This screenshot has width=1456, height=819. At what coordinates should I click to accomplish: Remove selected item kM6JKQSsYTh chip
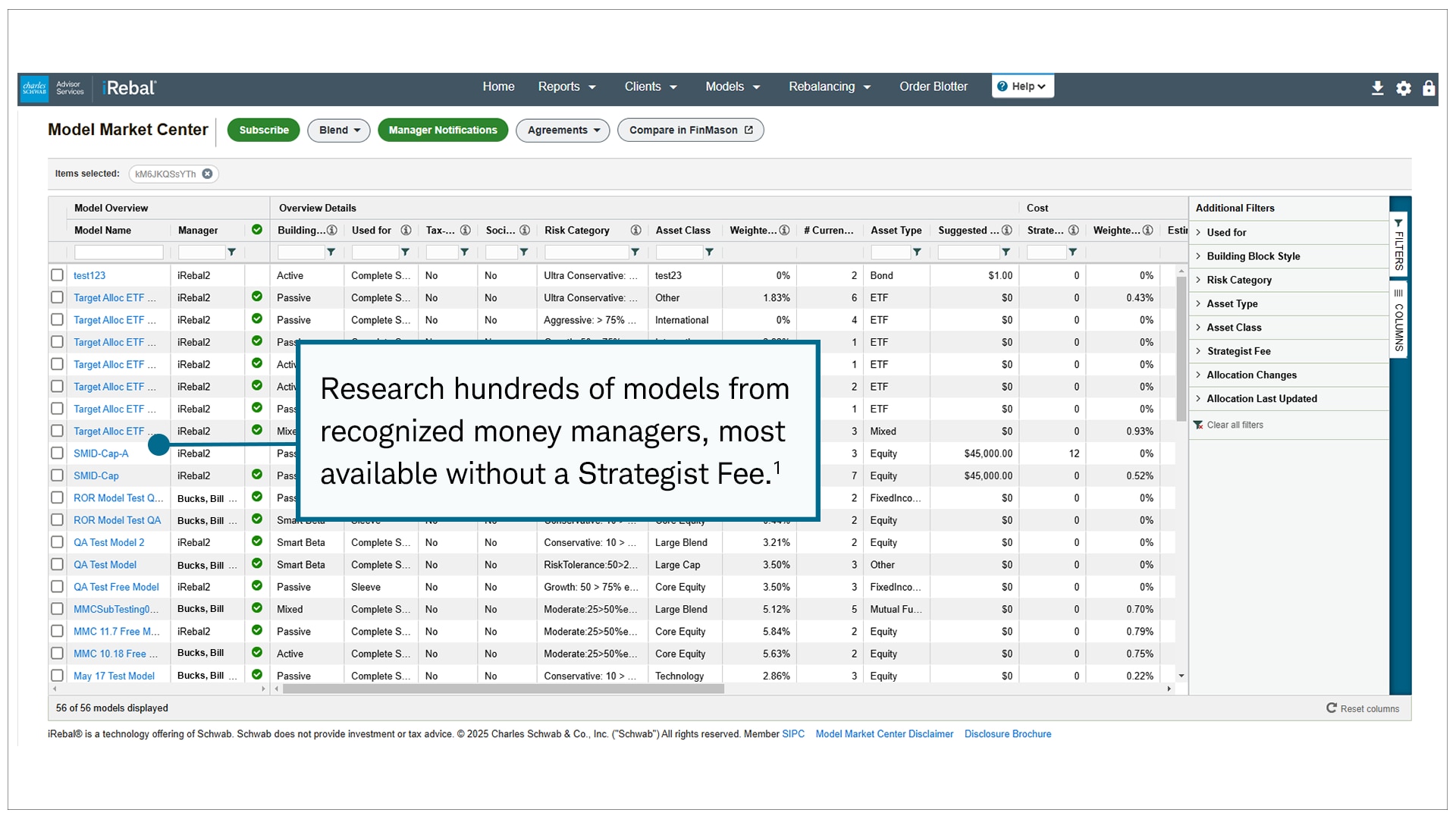click(207, 174)
